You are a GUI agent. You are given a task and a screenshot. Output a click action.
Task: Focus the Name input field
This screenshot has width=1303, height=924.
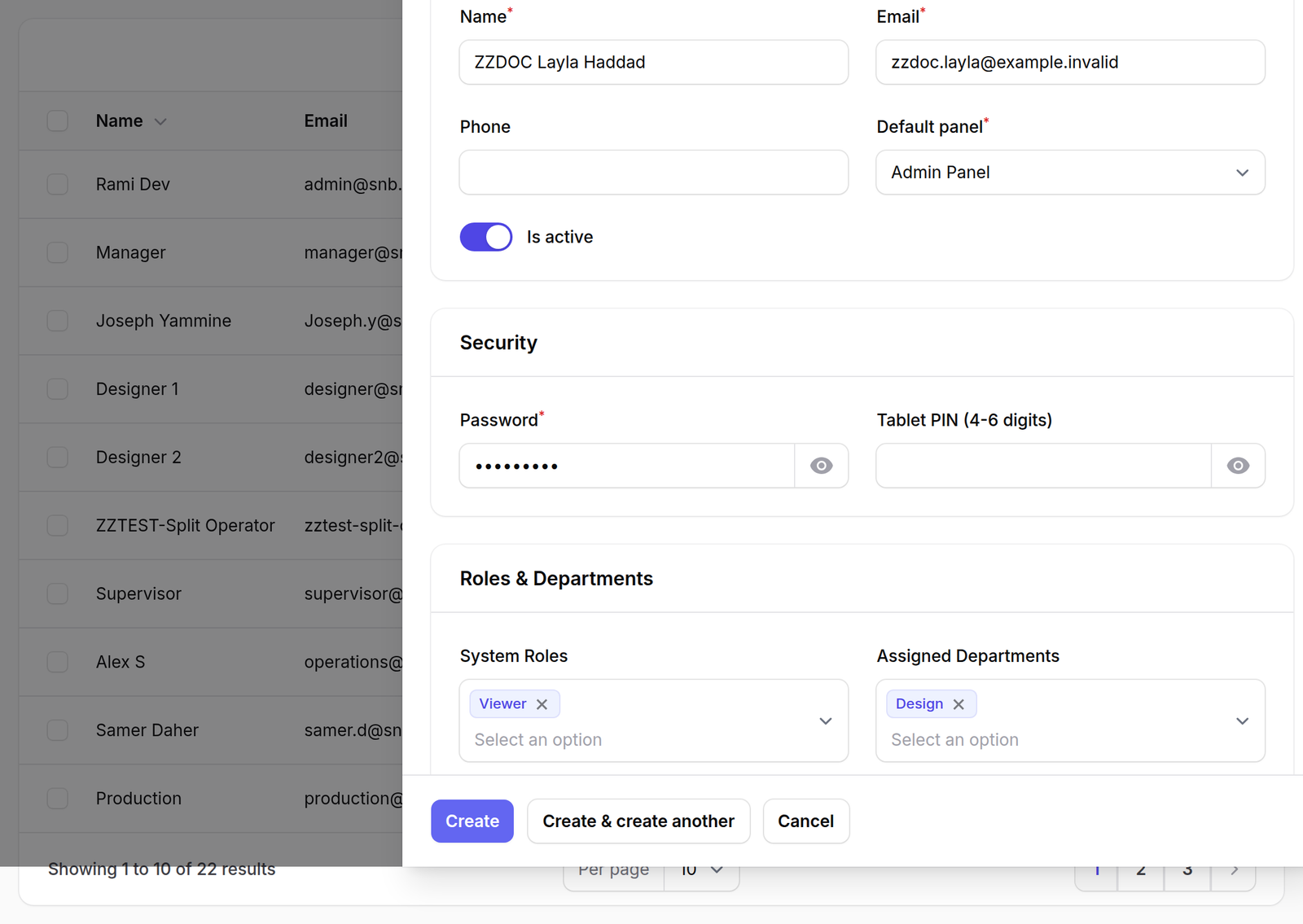[653, 62]
